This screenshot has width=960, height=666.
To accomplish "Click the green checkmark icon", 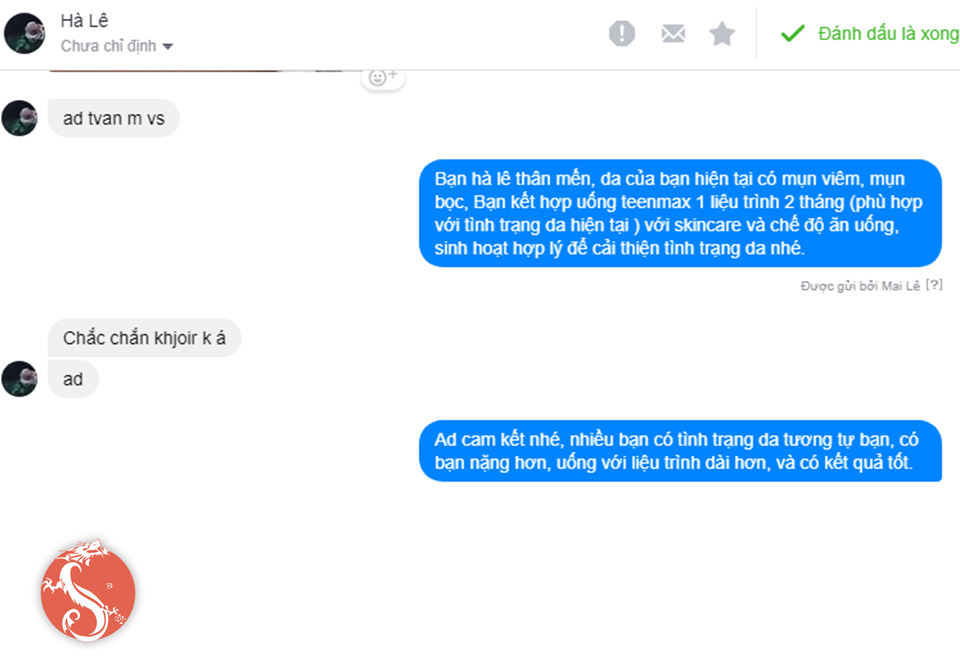I will [792, 33].
